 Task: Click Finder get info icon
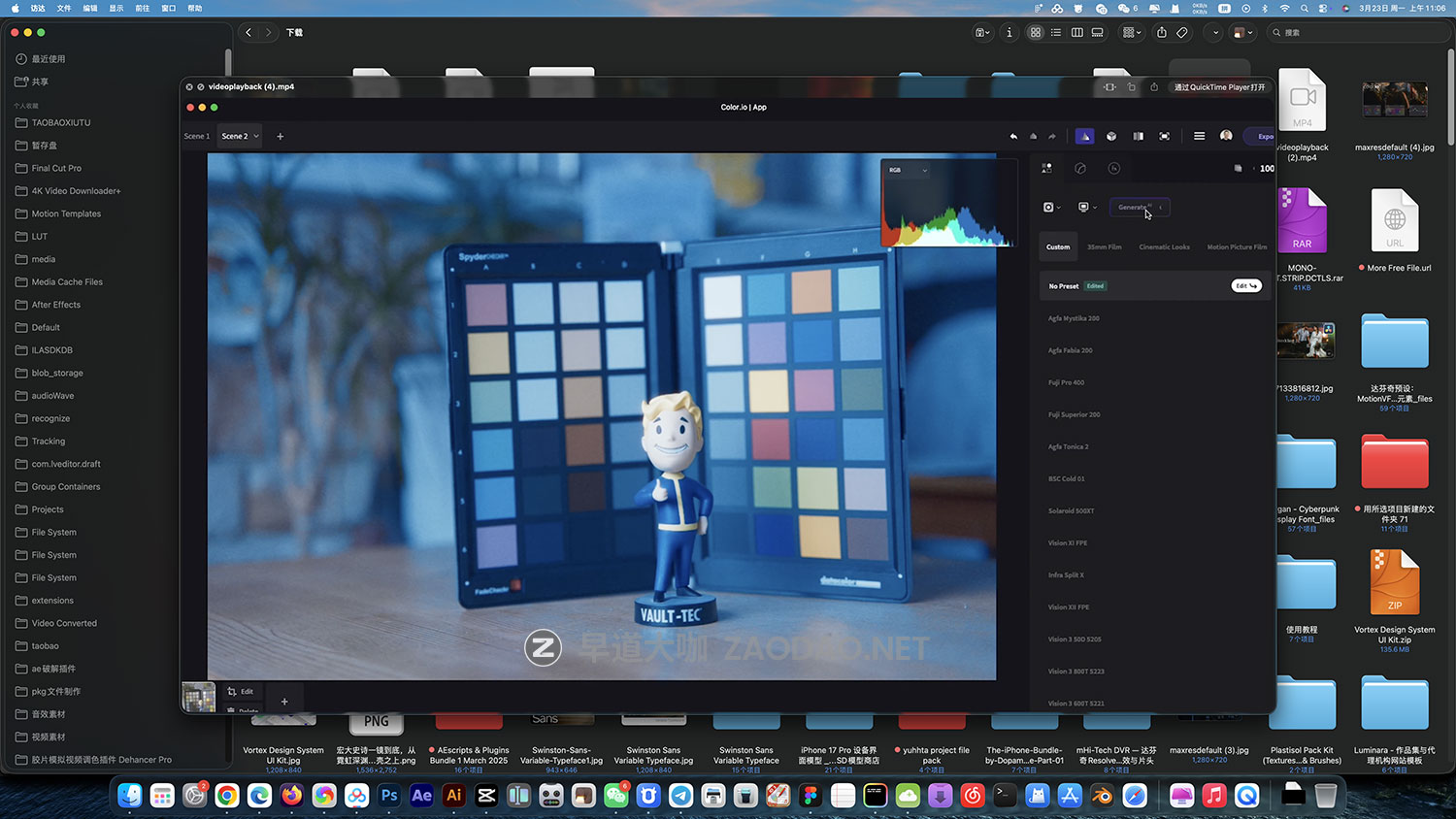(1009, 32)
